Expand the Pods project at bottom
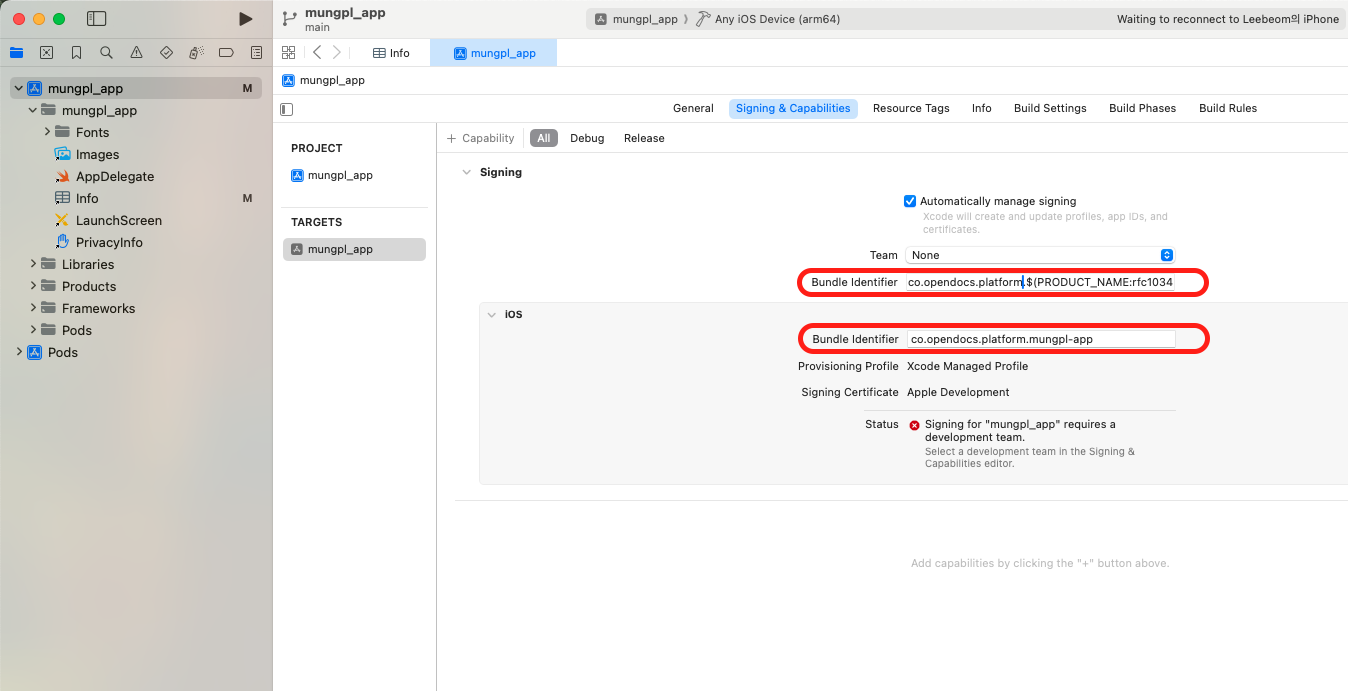Viewport: 1348px width, 691px height. pyautogui.click(x=18, y=352)
